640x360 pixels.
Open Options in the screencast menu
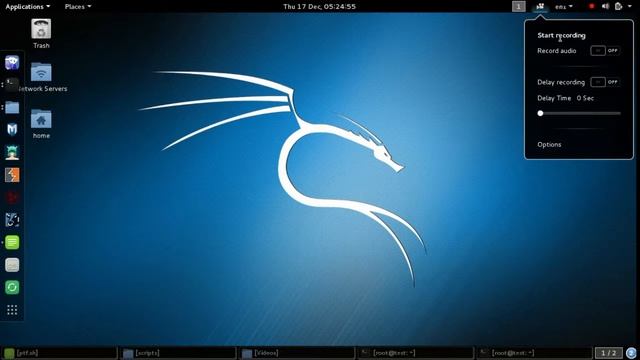(549, 144)
